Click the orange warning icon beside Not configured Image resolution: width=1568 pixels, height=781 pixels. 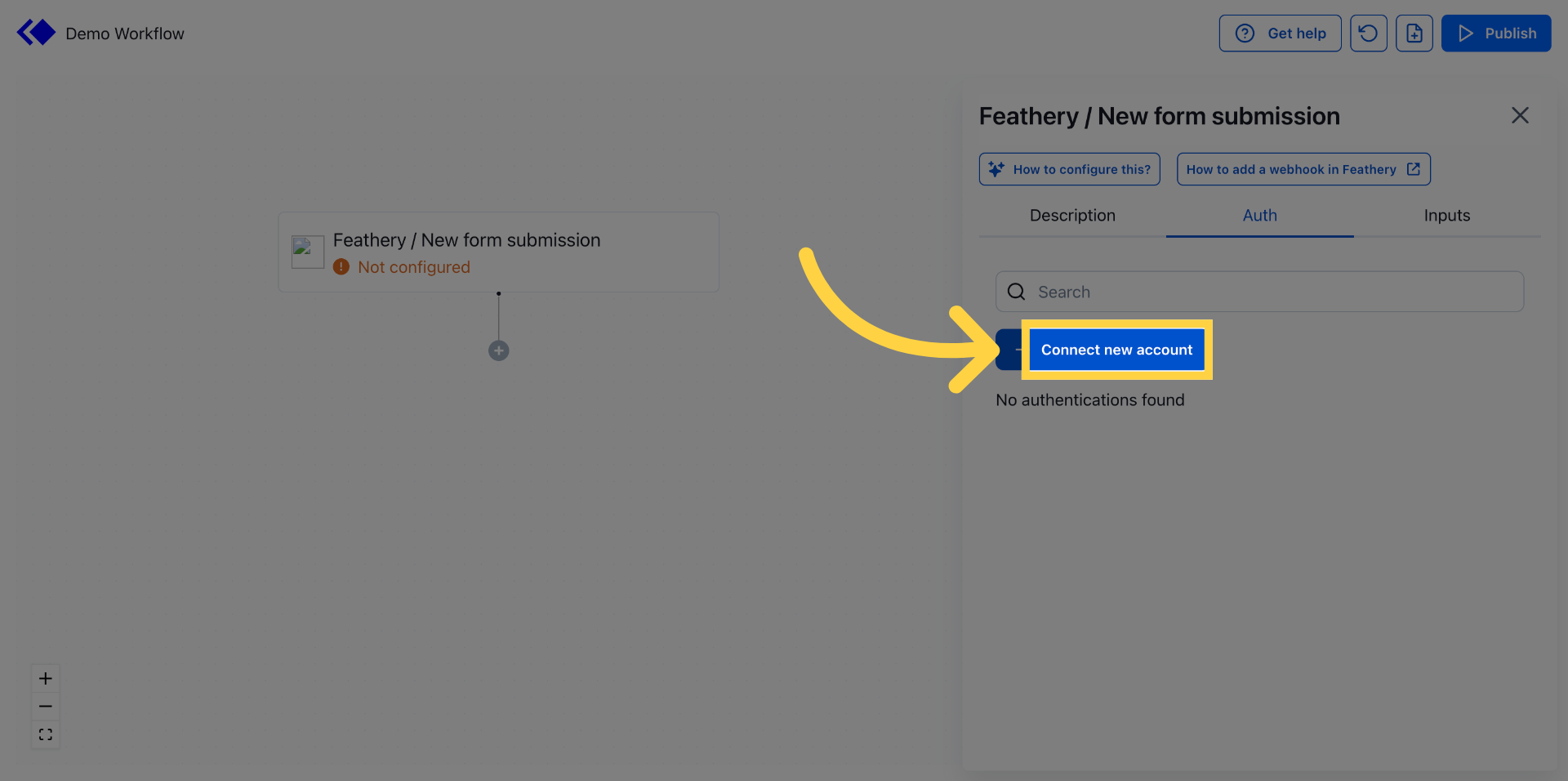coord(341,266)
